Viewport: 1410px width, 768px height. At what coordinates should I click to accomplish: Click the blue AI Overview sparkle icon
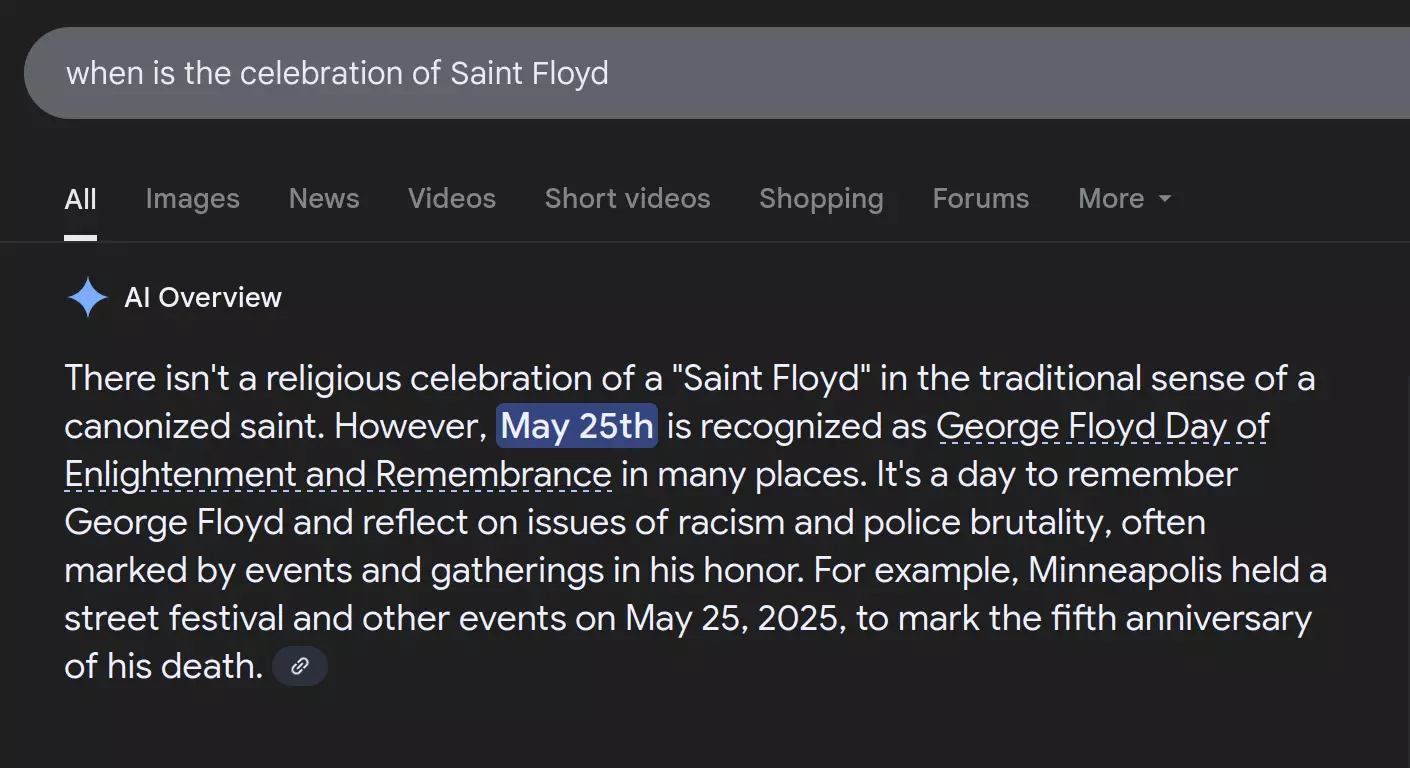[x=87, y=297]
